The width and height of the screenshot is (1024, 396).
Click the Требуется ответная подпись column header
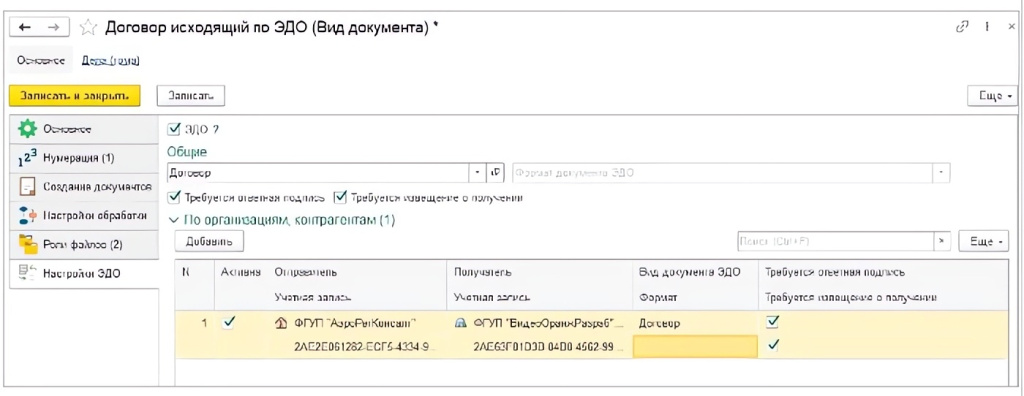tap(835, 272)
